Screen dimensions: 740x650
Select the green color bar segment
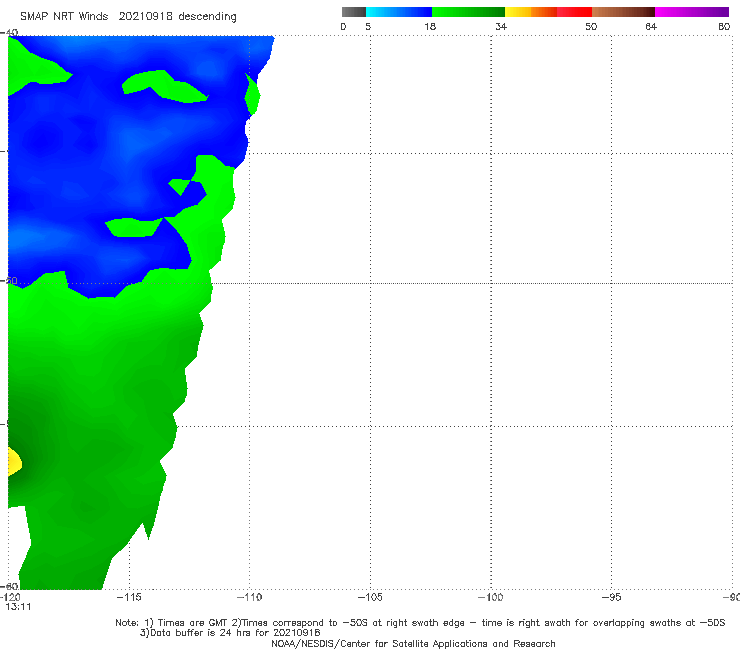pyautogui.click(x=468, y=12)
